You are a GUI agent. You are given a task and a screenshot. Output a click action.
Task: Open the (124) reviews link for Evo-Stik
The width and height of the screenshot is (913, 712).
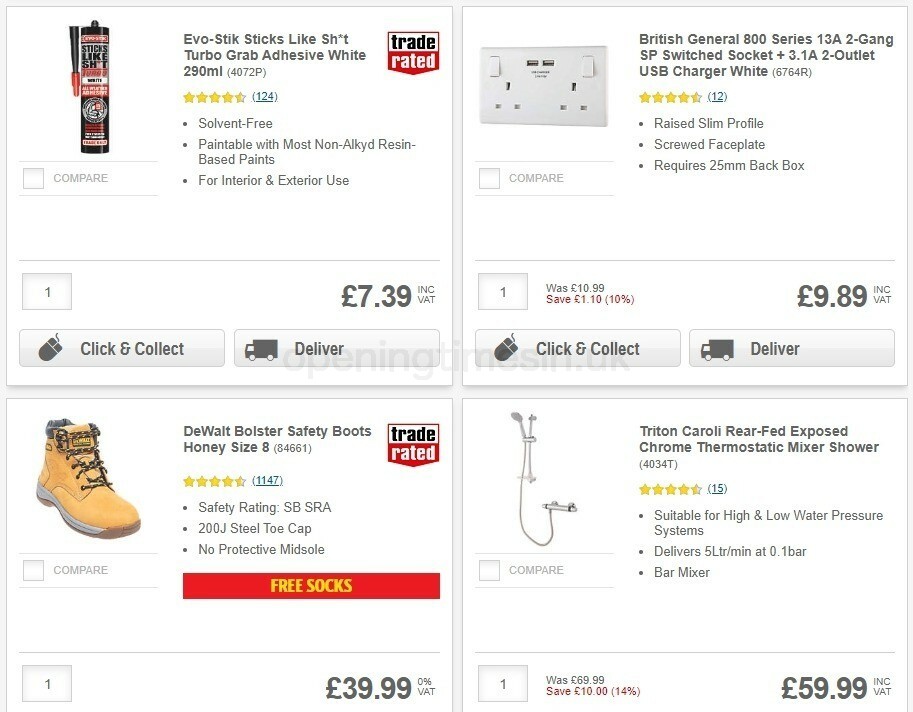[264, 98]
